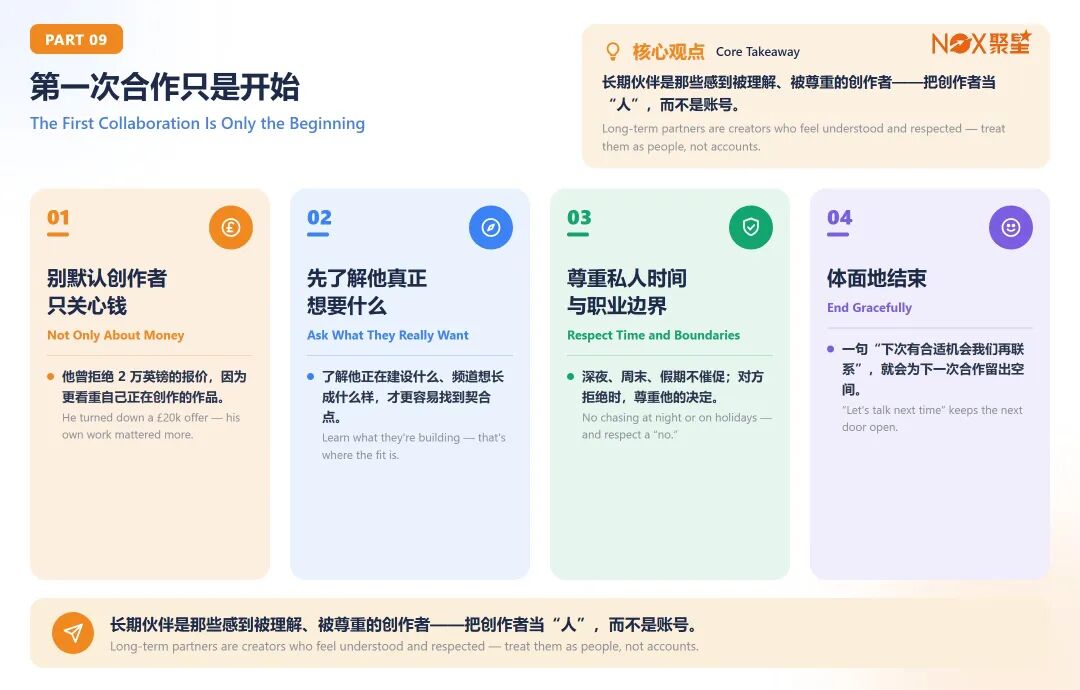Image resolution: width=1080 pixels, height=690 pixels.
Task: Click the bullet text about 2 万英镑的报价
Action: pyautogui.click(x=154, y=387)
